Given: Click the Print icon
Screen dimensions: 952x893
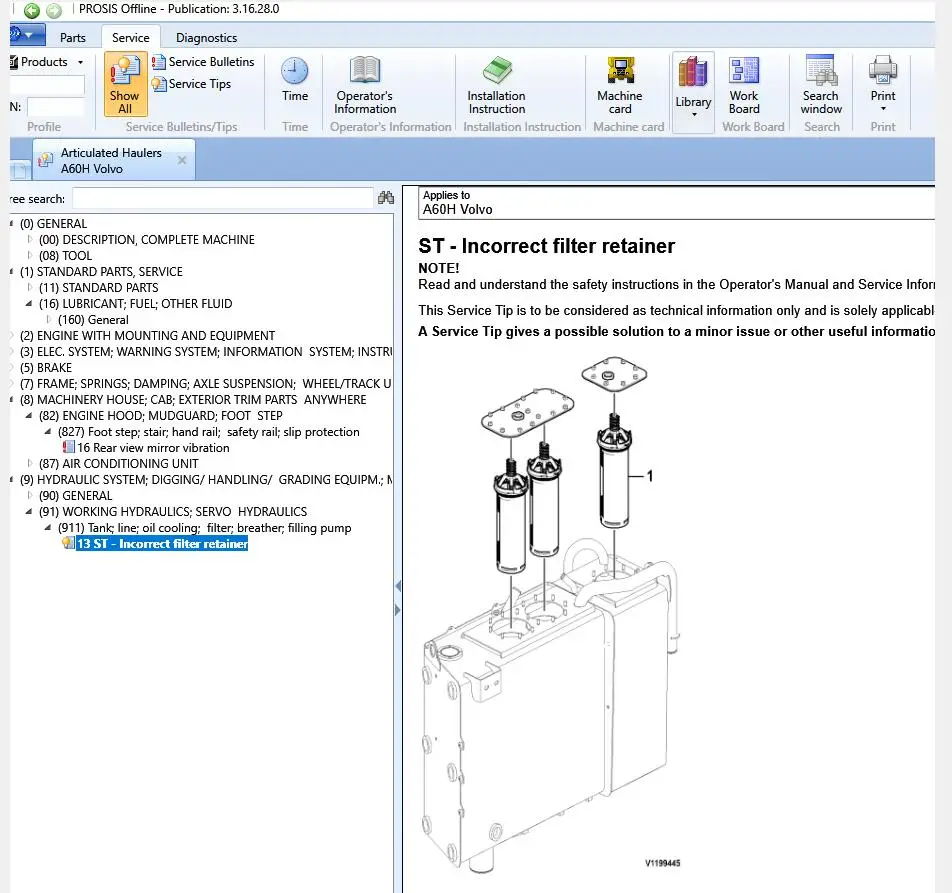Looking at the screenshot, I should (883, 70).
